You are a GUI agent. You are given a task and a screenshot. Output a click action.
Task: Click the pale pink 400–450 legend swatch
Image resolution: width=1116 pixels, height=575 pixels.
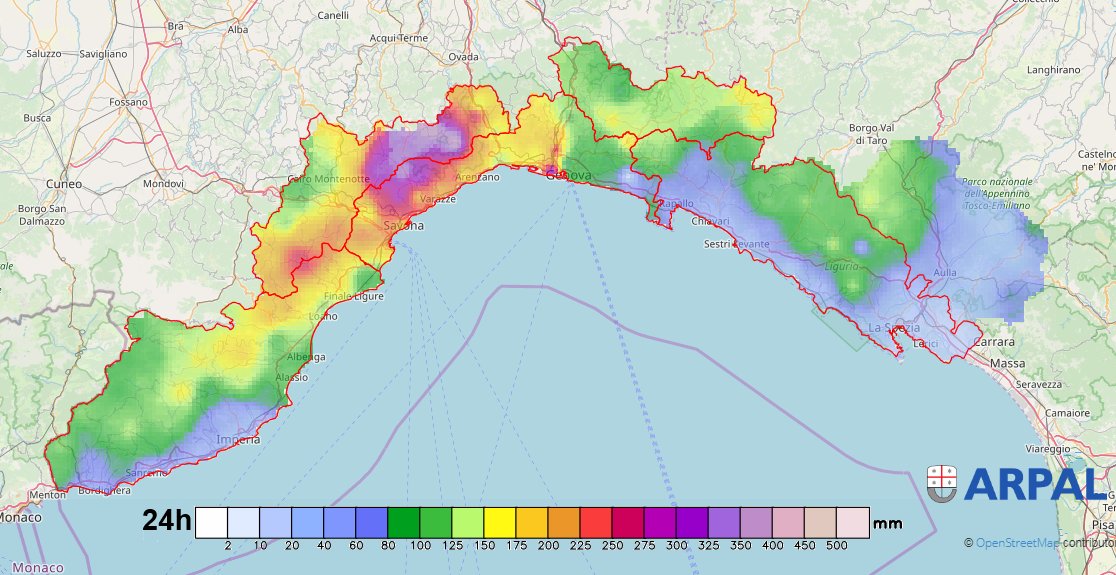tap(789, 522)
